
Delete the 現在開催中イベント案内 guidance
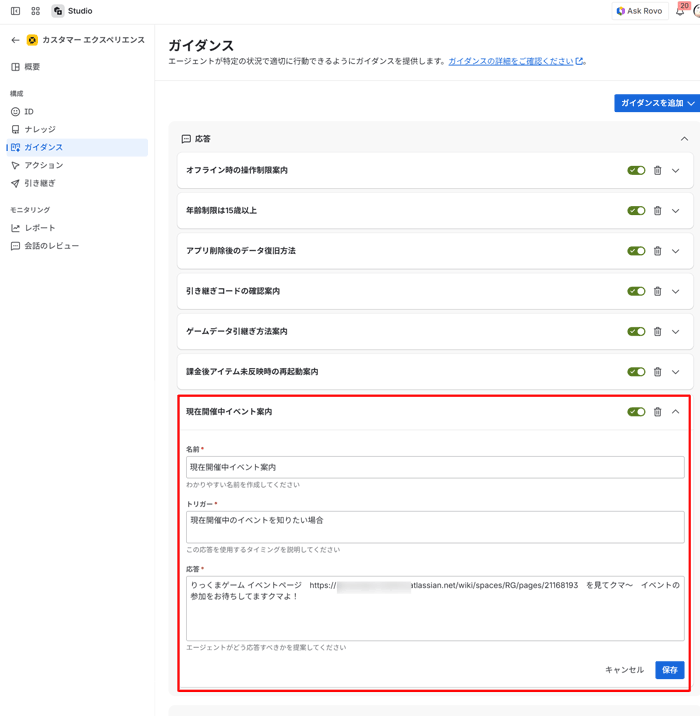658,412
